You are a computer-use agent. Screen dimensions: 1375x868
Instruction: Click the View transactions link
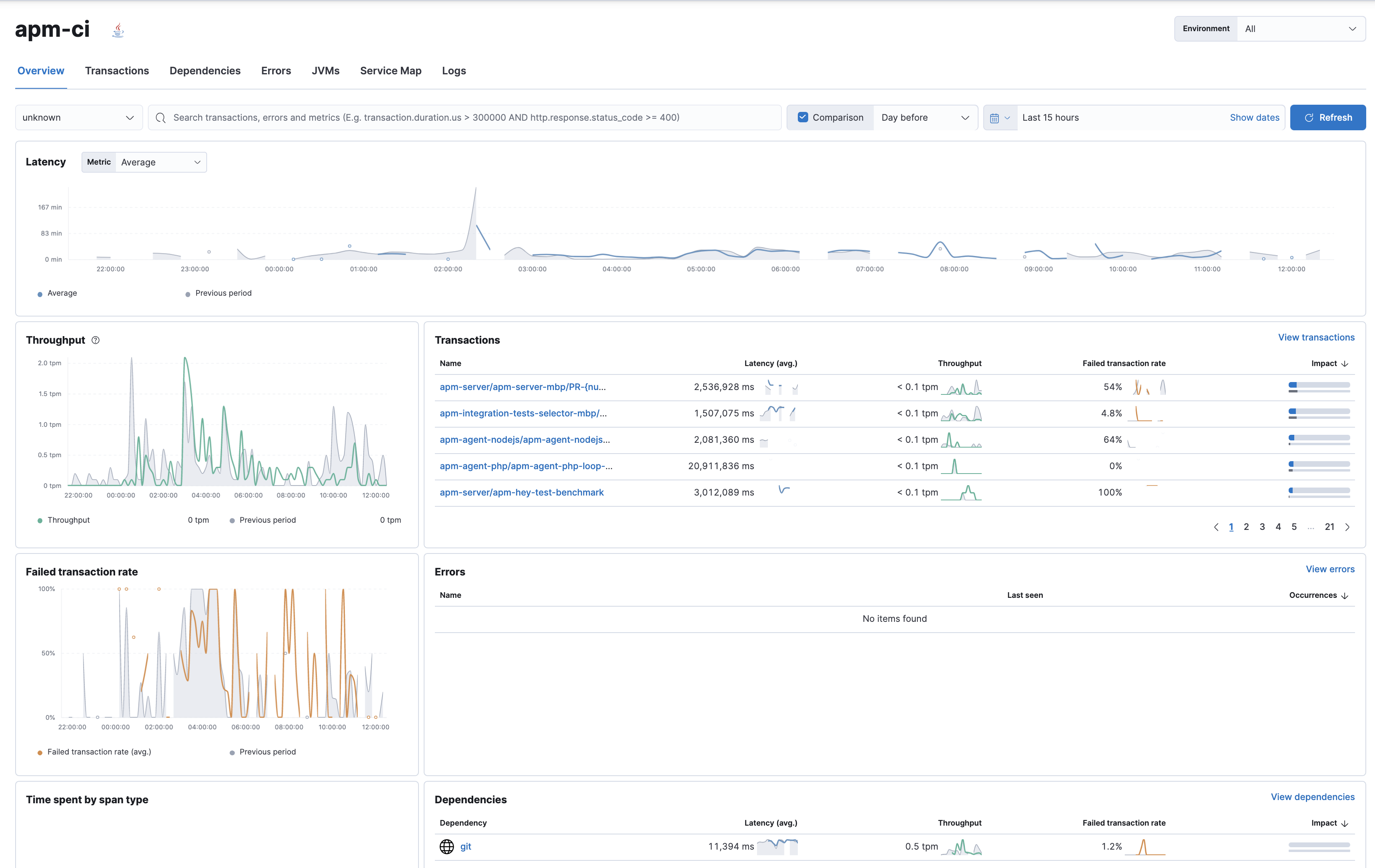pos(1315,338)
